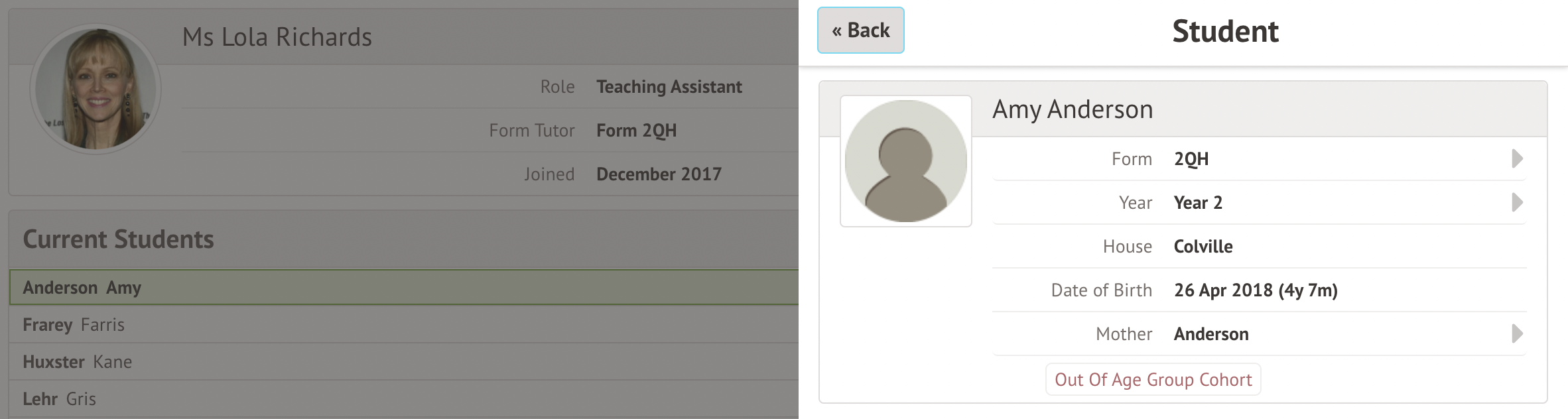Click the Date of Birth value
Screen dimensions: 1568x419
1256,290
